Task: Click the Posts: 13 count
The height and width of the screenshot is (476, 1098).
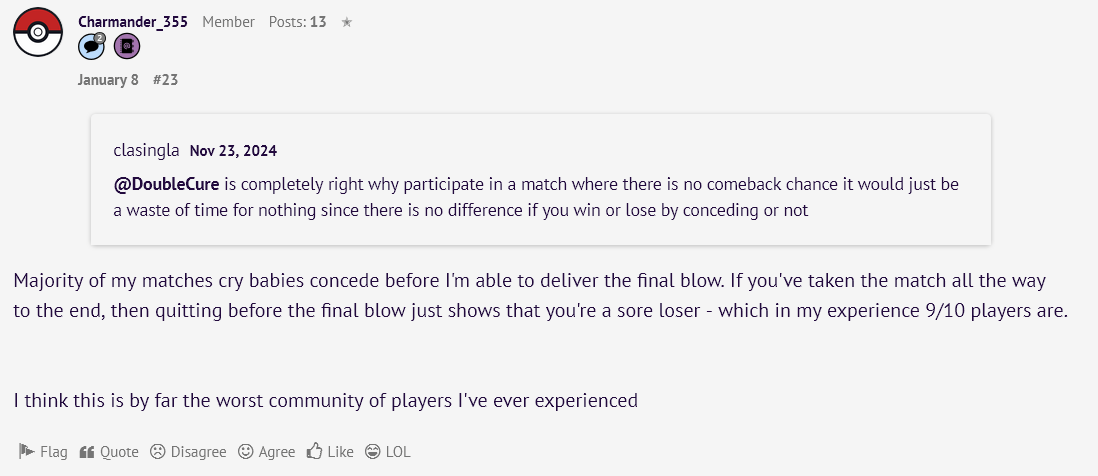Action: (x=298, y=22)
